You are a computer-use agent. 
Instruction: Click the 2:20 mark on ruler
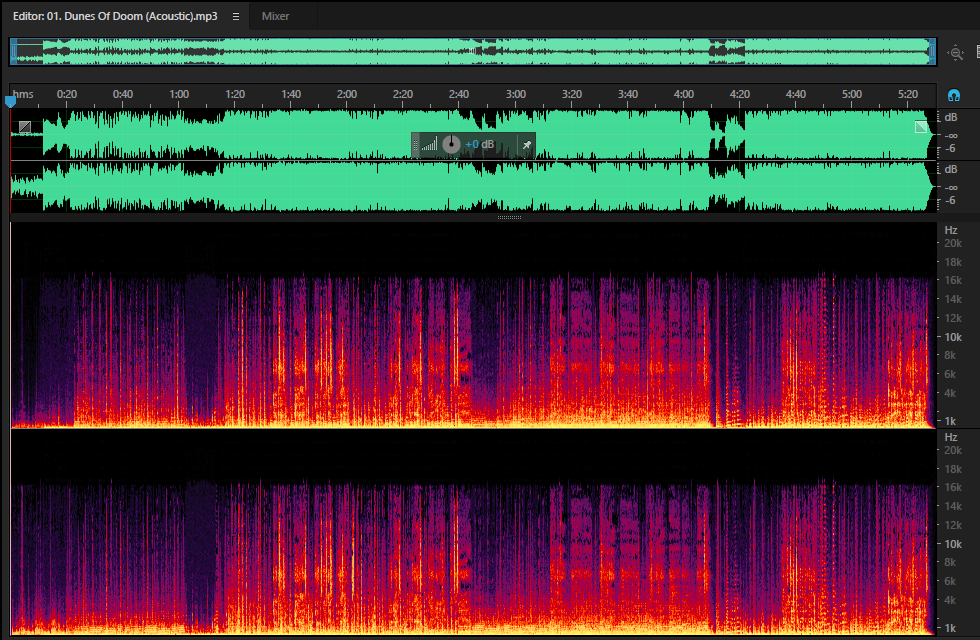tap(403, 94)
